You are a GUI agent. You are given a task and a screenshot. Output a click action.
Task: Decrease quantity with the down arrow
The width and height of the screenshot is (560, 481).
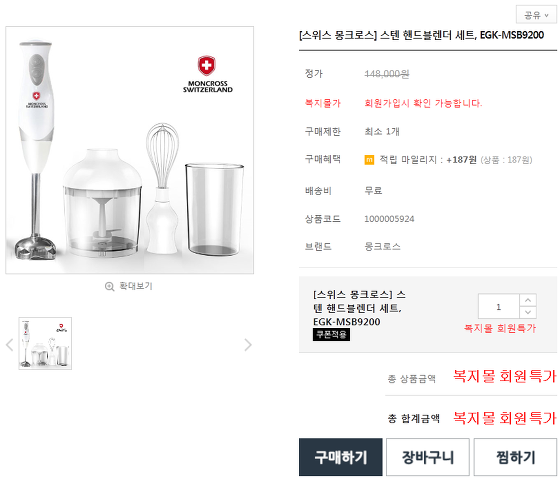click(x=528, y=312)
